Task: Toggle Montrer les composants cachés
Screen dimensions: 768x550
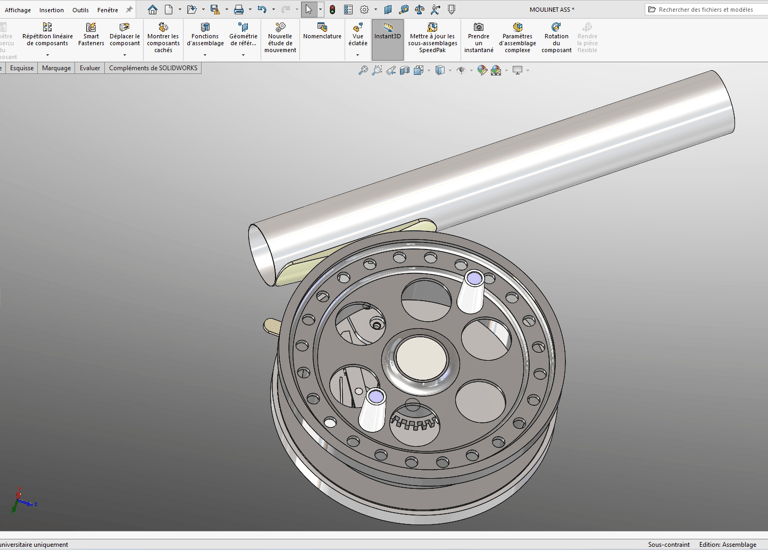Action: [163, 38]
